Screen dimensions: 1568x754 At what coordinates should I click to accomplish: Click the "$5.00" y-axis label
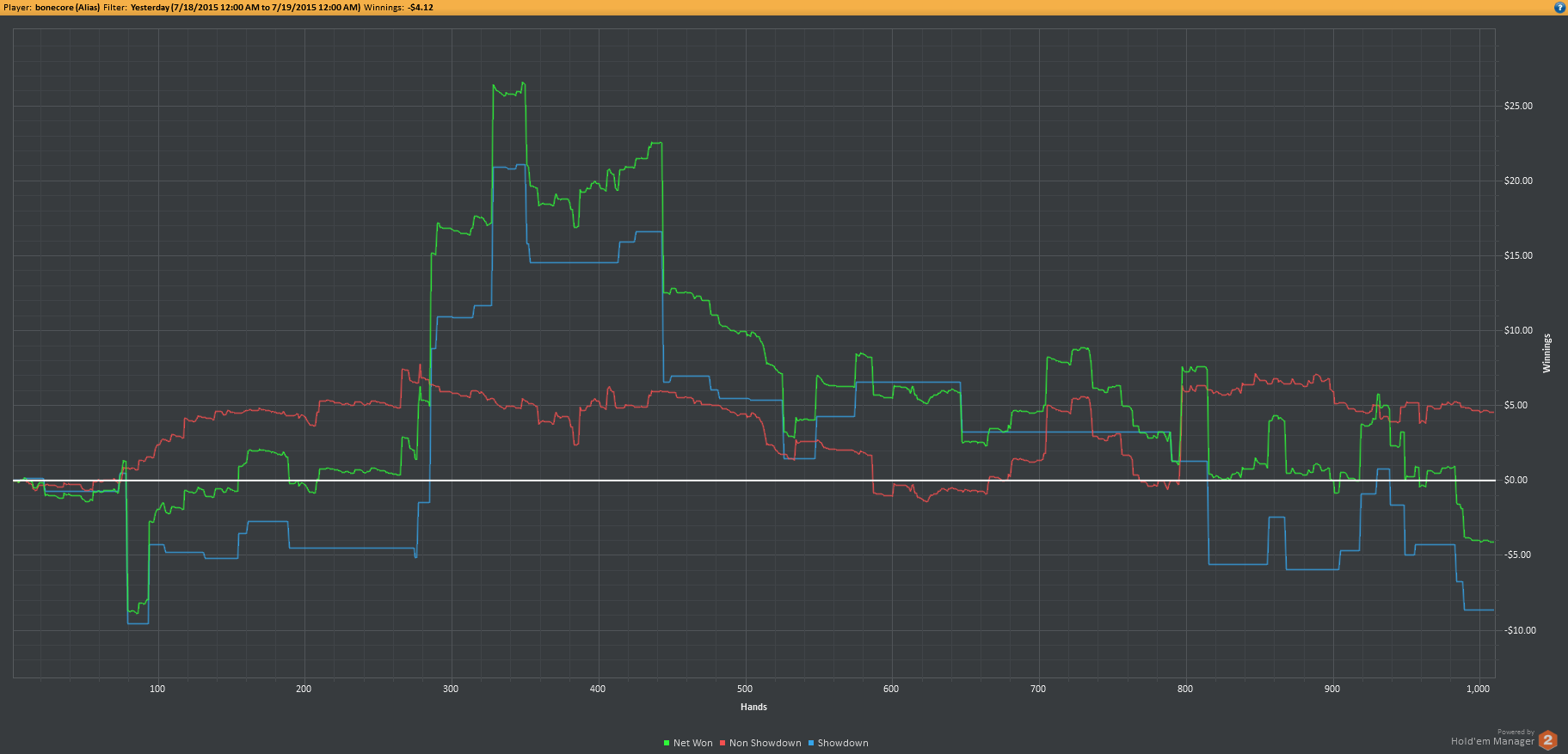(1516, 405)
